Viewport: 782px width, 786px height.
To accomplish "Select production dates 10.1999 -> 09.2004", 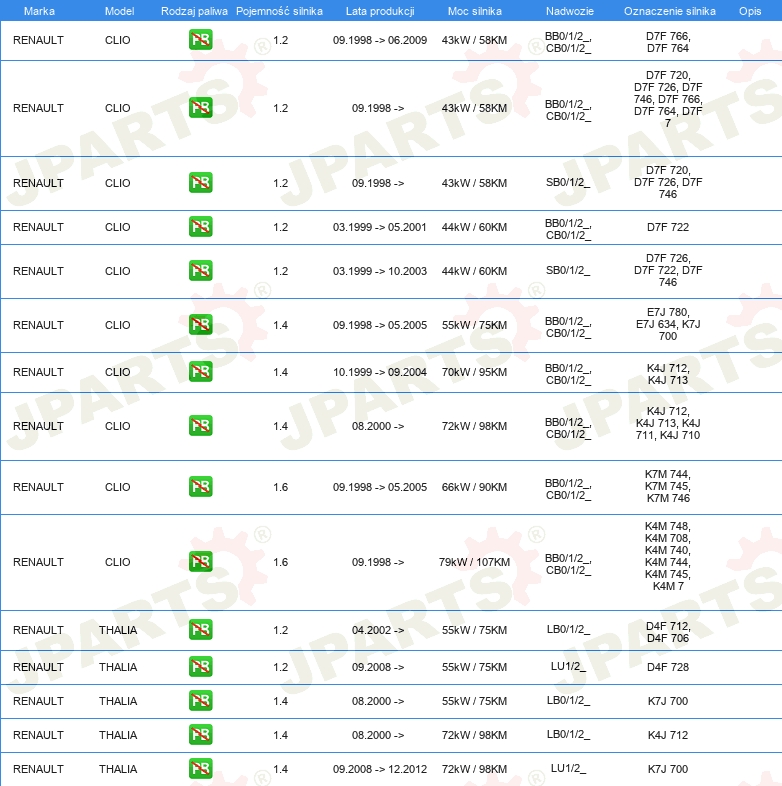I will tap(380, 372).
